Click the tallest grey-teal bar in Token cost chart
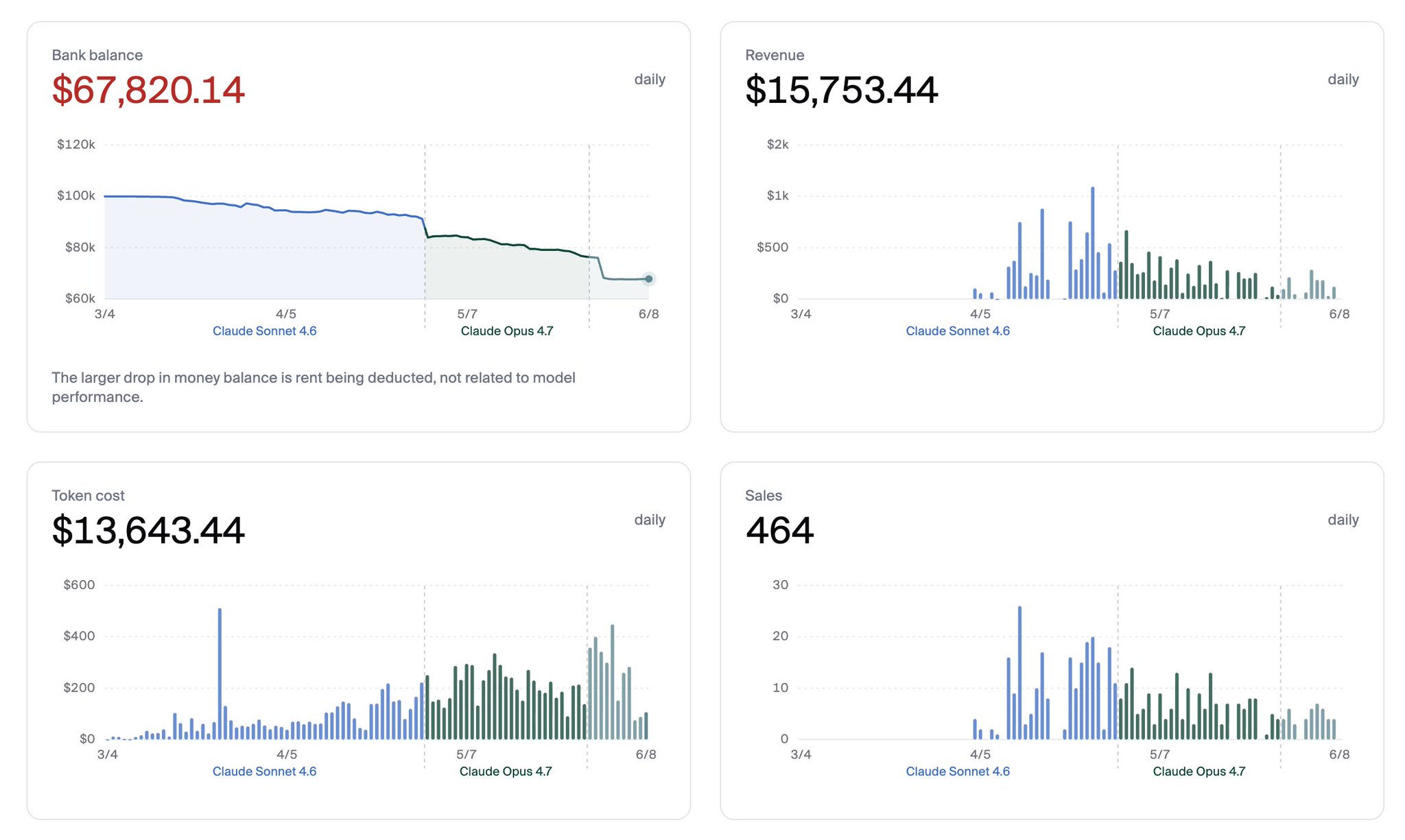Viewport: 1405px width, 840px height. (x=612, y=682)
